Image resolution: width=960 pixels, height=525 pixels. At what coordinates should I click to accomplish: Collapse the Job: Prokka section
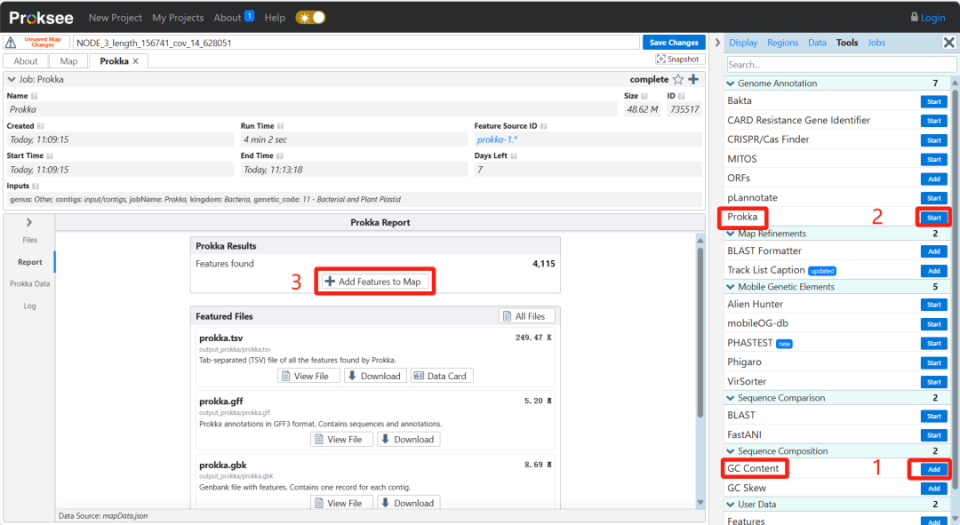11,80
